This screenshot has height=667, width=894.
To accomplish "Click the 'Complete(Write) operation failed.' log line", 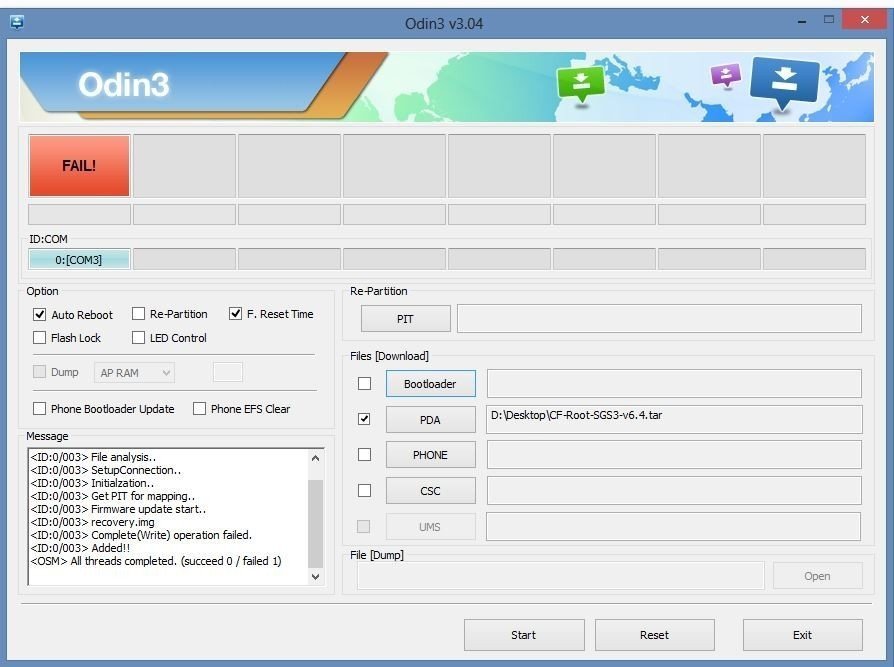I will [x=141, y=535].
